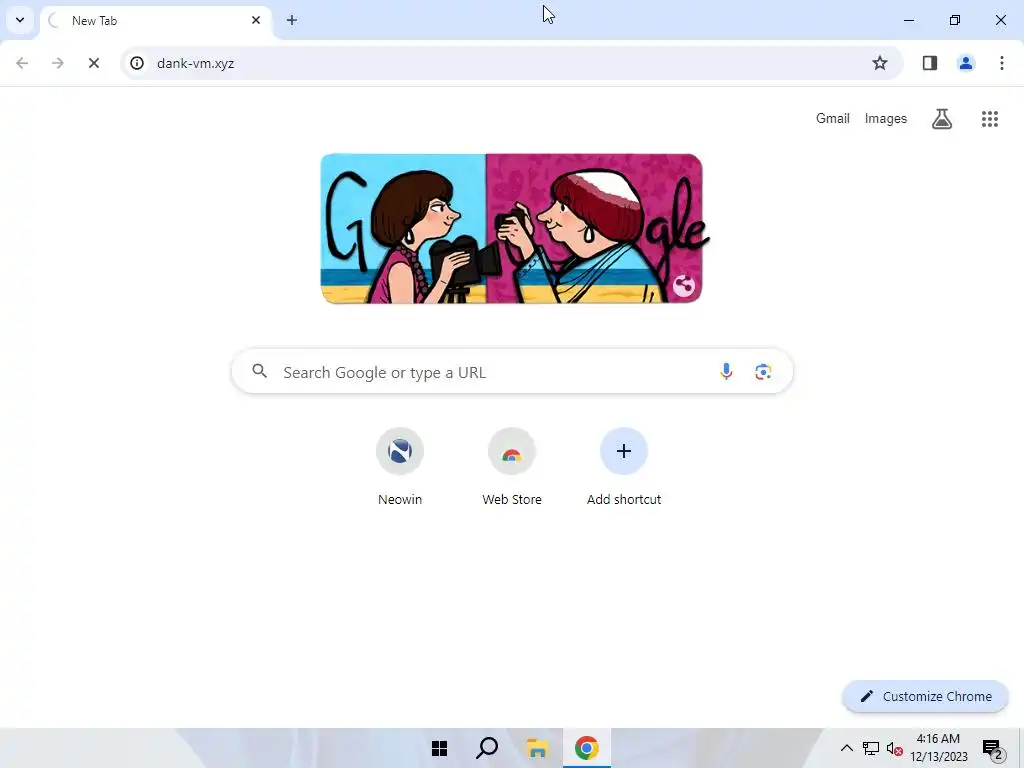View site information icon in address bar
This screenshot has height=768, width=1024.
coord(137,63)
